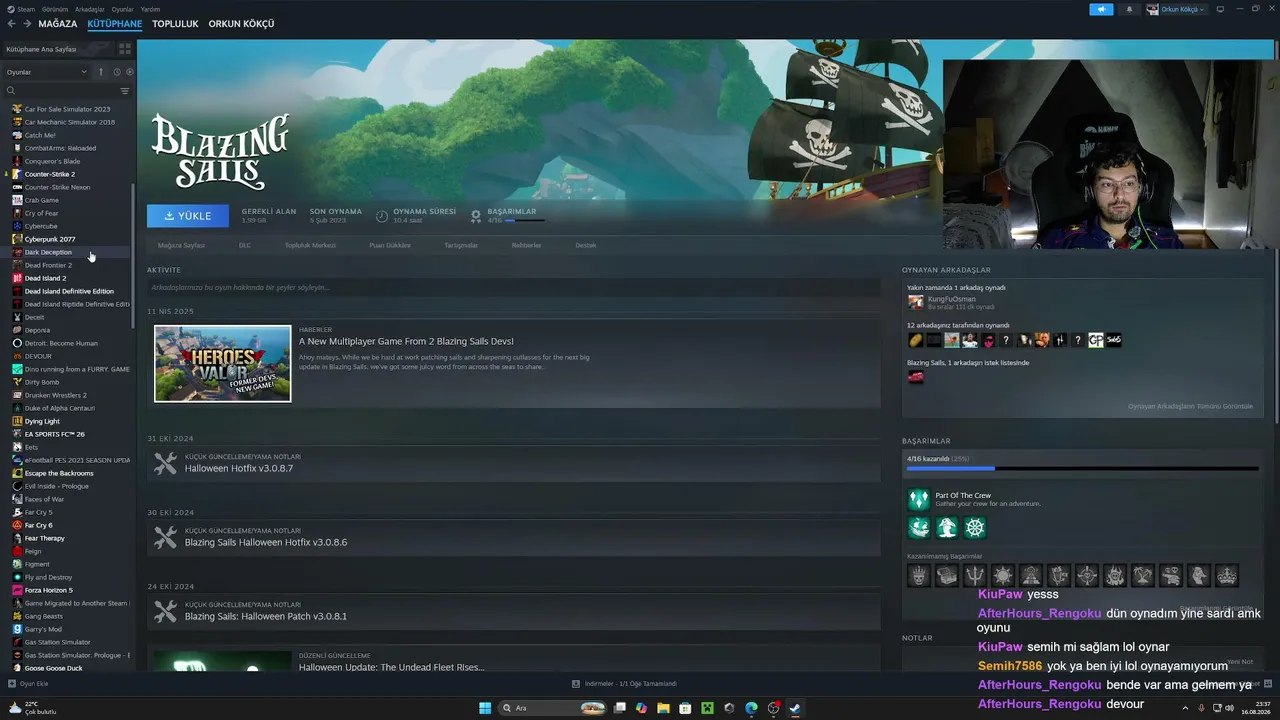The image size is (1280, 720).
Task: Select Dying Light in the library list
Action: (42, 421)
